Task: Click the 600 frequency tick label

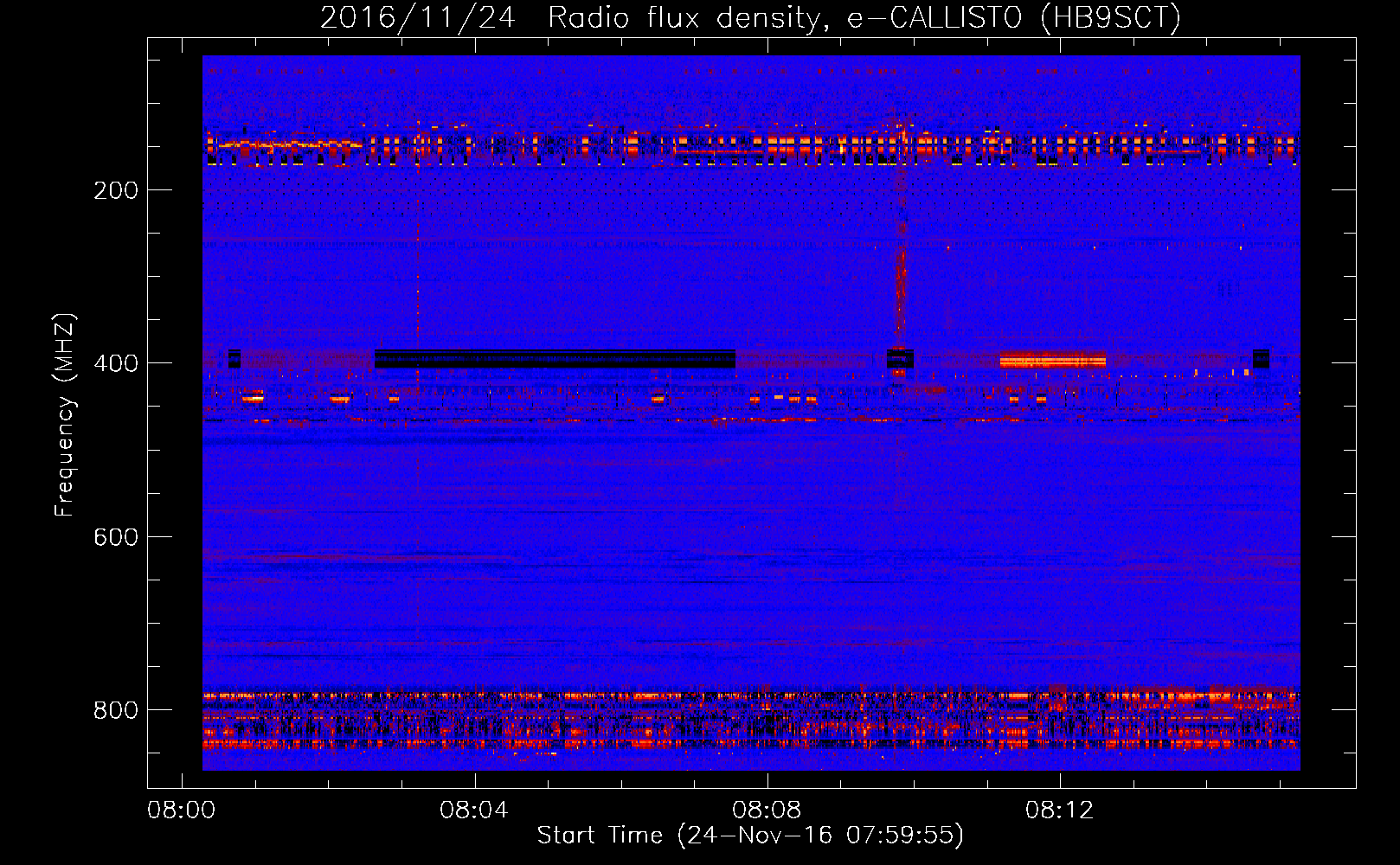Action: click(116, 537)
